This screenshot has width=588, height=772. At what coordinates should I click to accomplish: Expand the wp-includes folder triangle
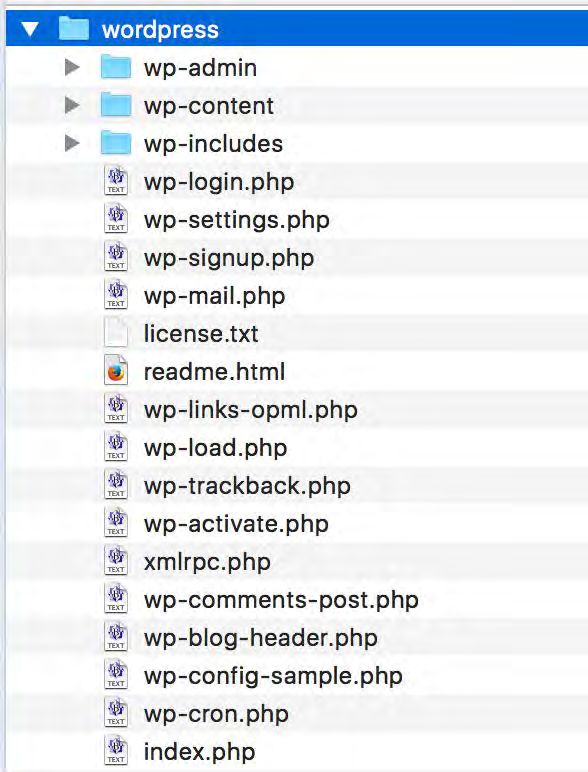click(72, 143)
